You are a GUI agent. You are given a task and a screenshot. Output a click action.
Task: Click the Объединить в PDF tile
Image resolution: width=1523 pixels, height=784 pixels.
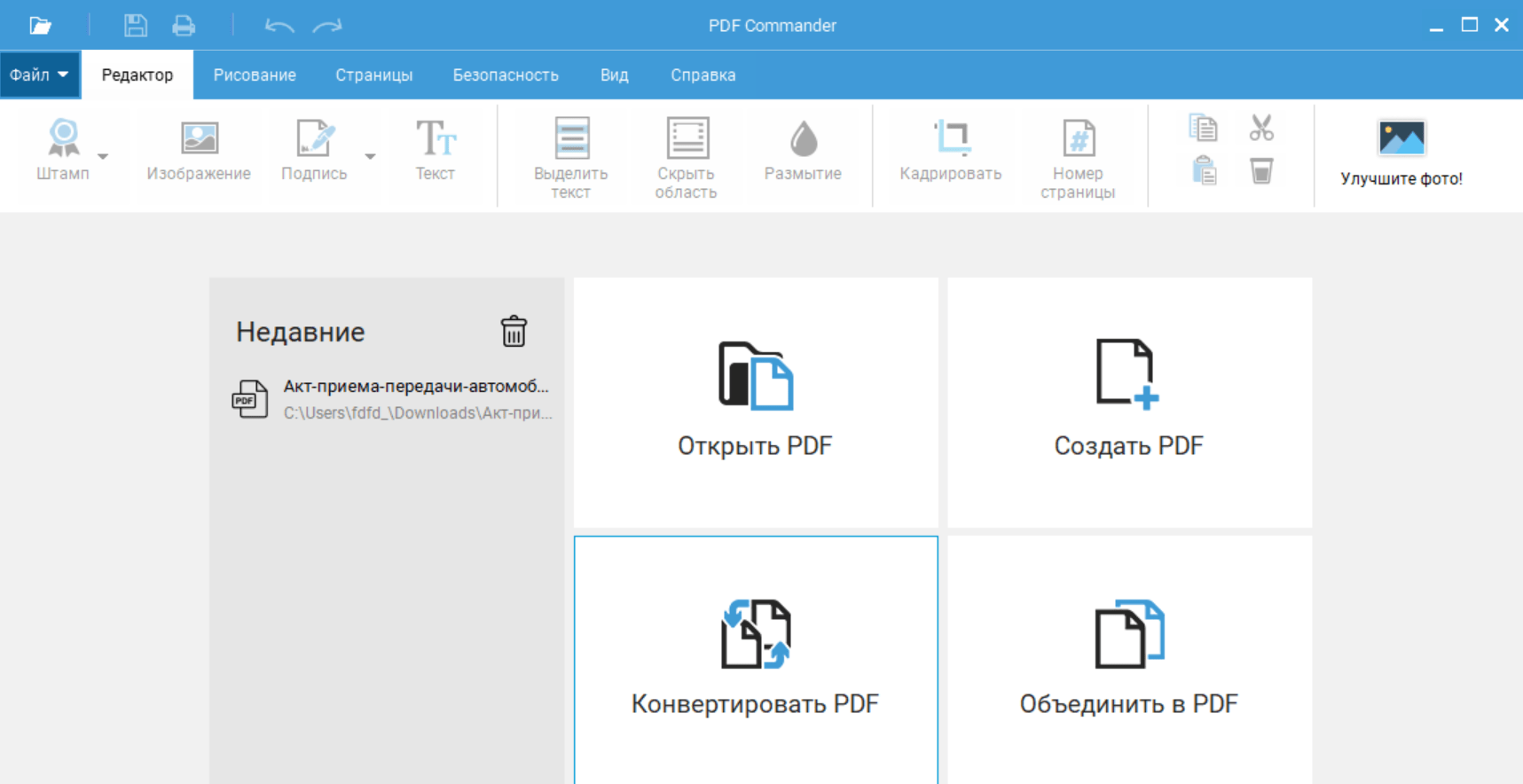pos(1129,660)
